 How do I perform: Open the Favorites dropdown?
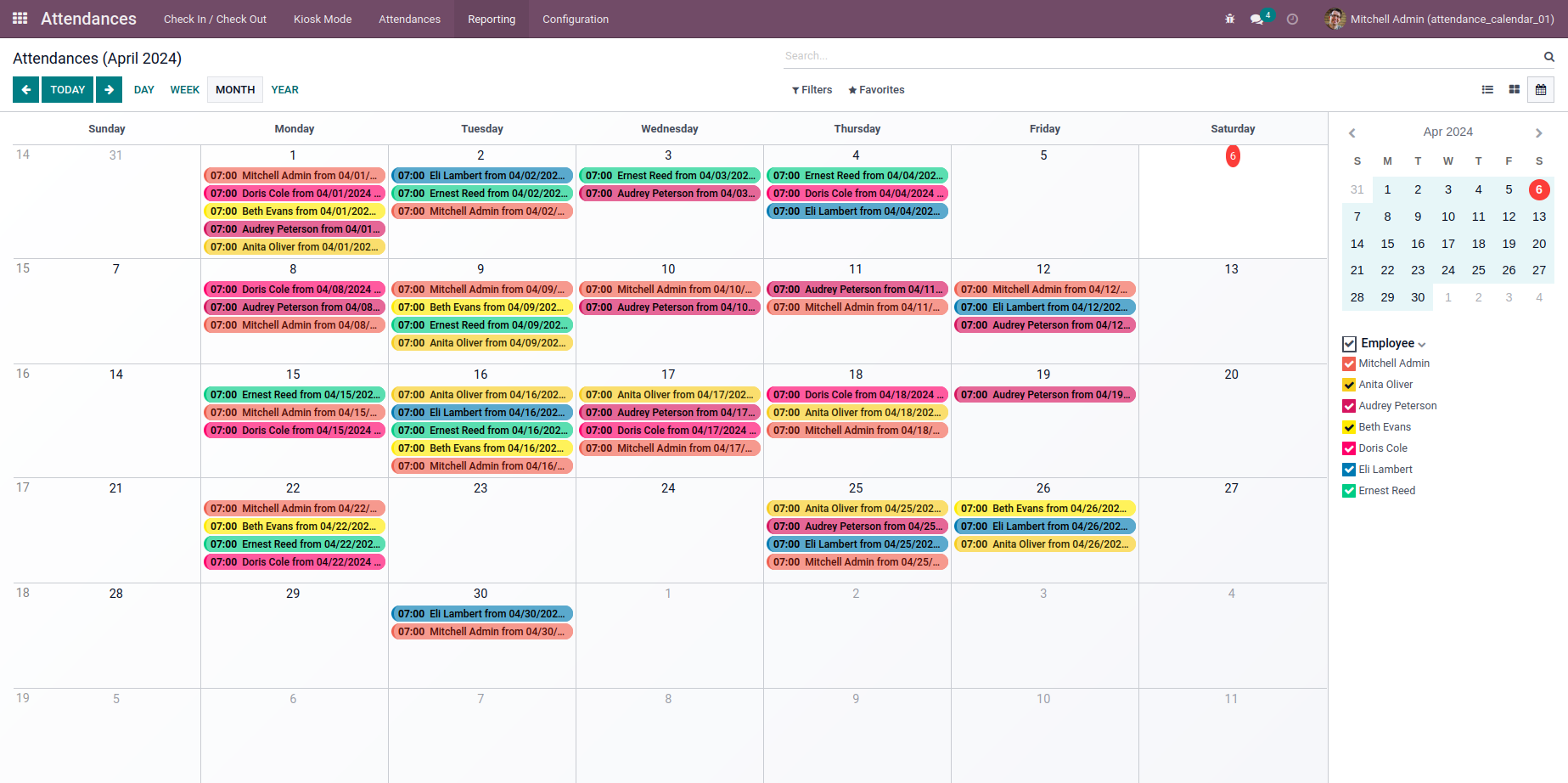[x=876, y=90]
